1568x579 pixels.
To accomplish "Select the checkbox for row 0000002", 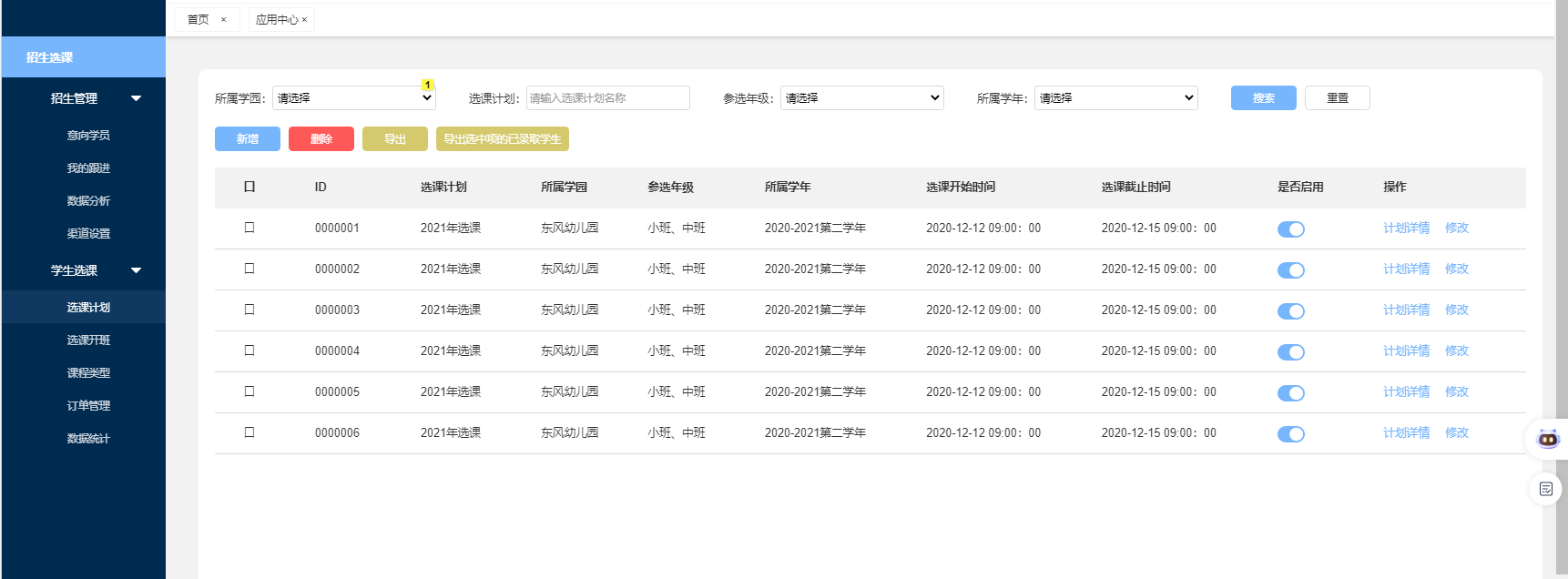I will tap(249, 269).
